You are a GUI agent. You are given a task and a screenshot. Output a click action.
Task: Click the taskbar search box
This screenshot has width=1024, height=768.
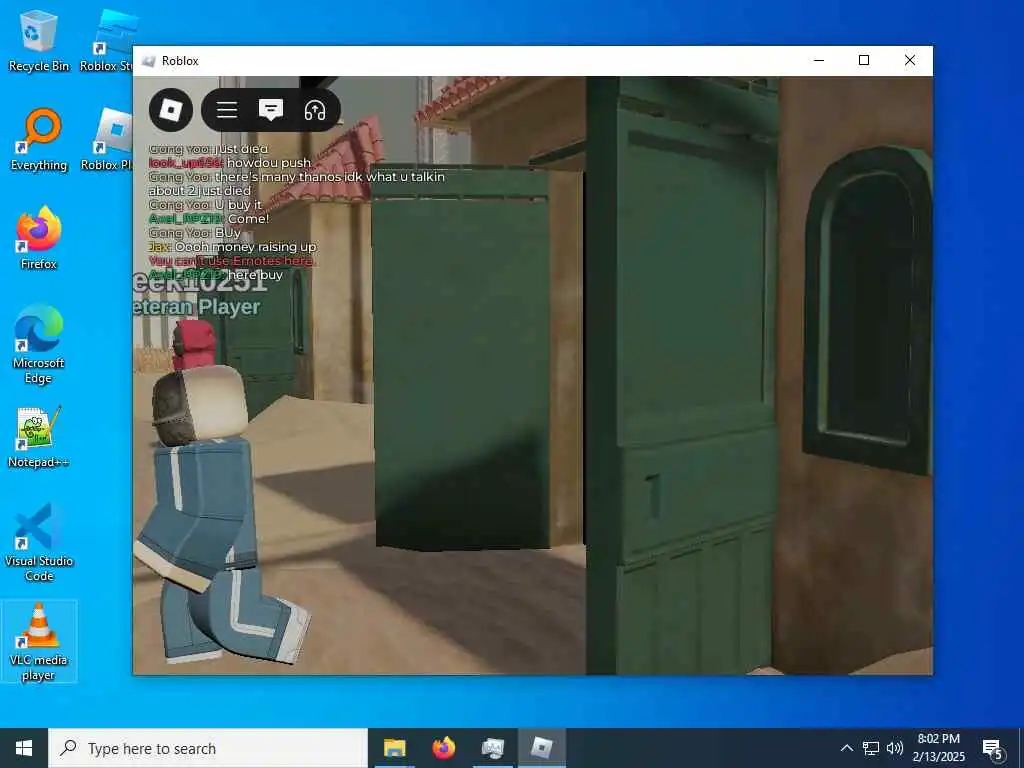pyautogui.click(x=208, y=748)
